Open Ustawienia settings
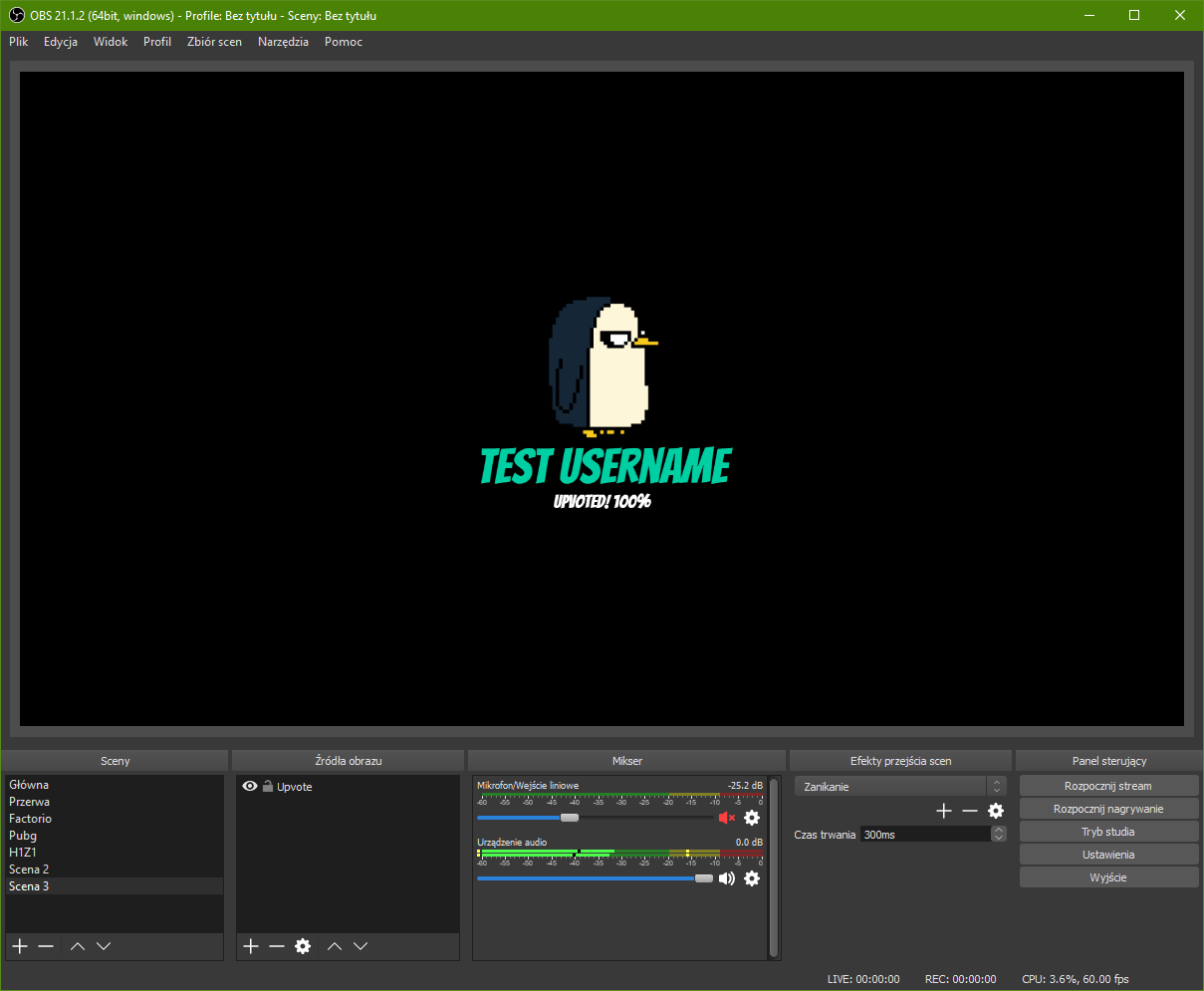 pyautogui.click(x=1108, y=855)
